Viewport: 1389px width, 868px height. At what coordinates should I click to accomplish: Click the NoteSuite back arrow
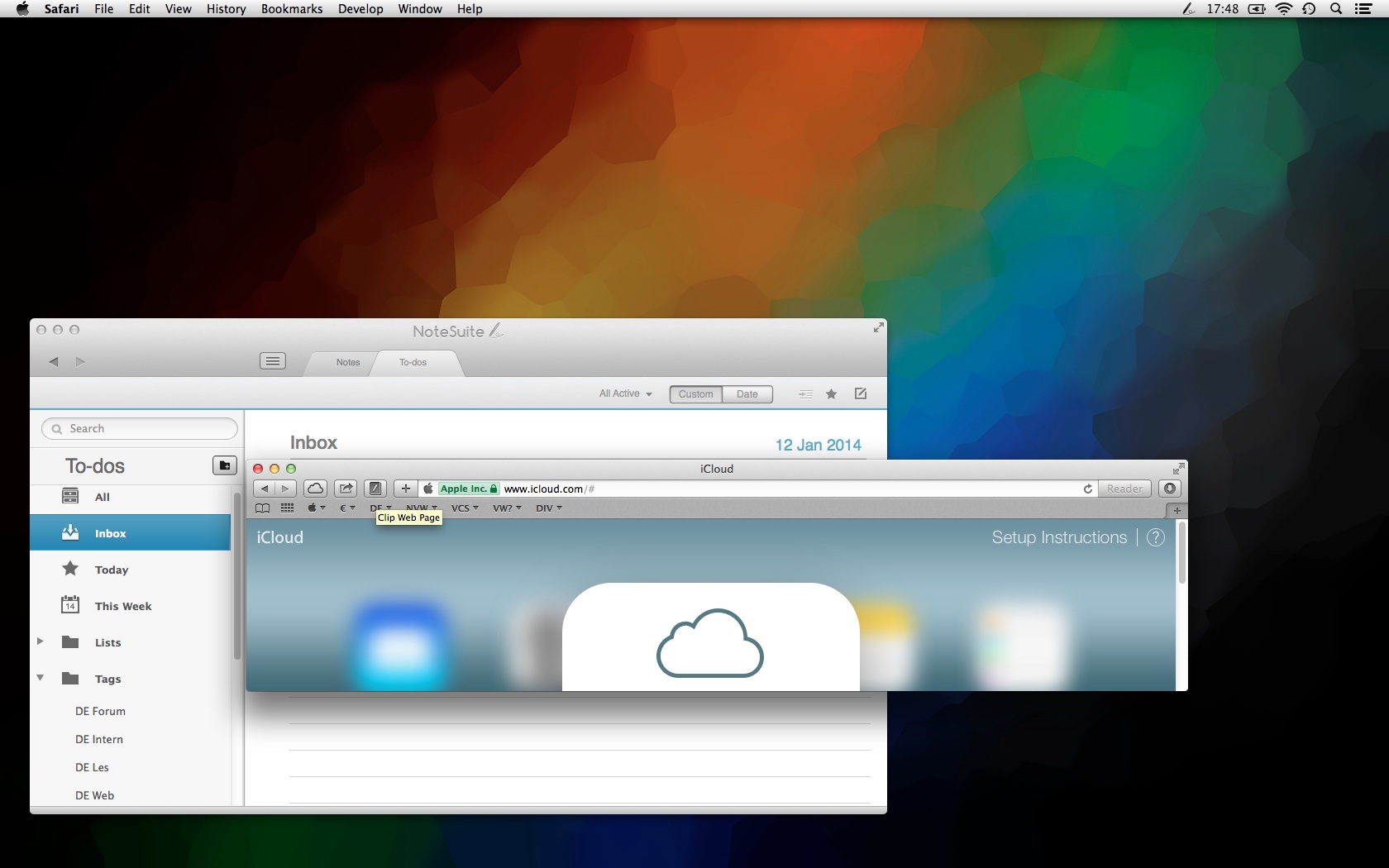[x=54, y=361]
